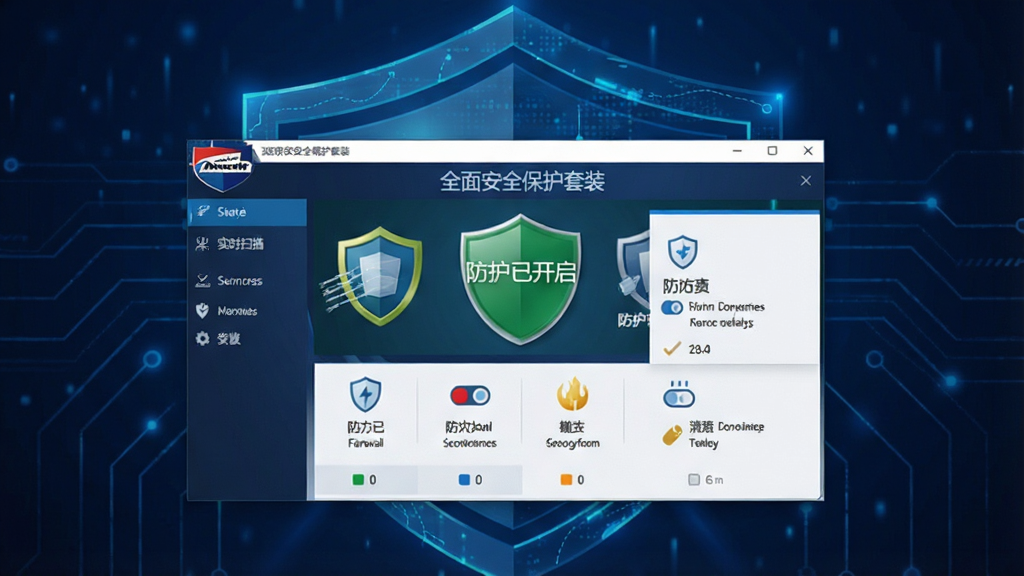The width and height of the screenshot is (1024, 576).
Task: Click the blue and gold shield graphic
Action: click(x=379, y=276)
